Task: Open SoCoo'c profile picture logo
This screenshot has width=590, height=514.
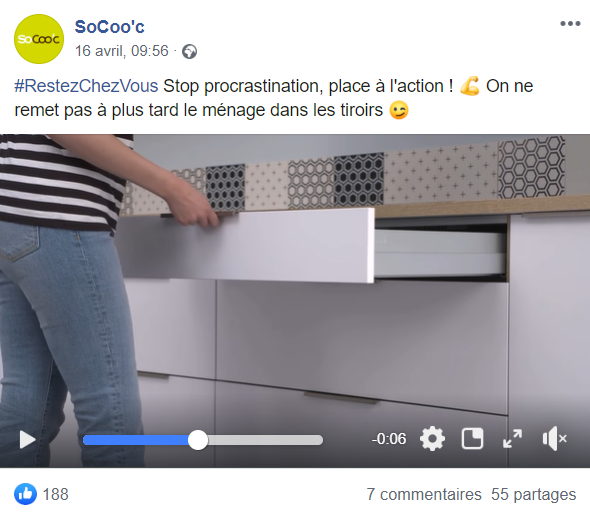Action: click(39, 39)
